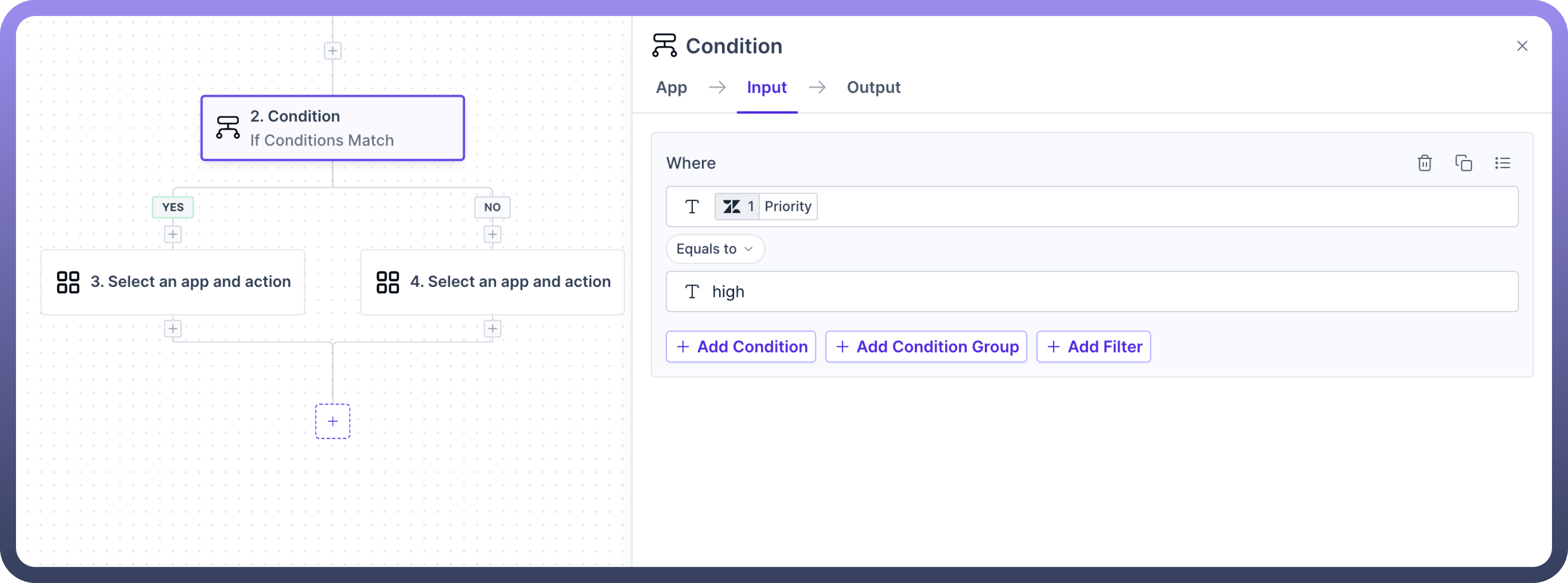The height and width of the screenshot is (583, 1568).
Task: Switch to the Output tab
Action: (873, 88)
